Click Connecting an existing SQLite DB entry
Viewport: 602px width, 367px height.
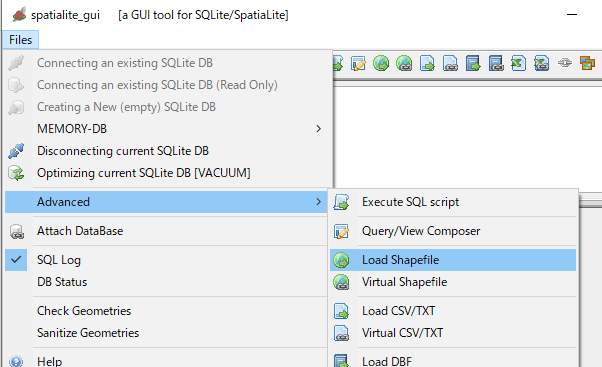click(166, 63)
